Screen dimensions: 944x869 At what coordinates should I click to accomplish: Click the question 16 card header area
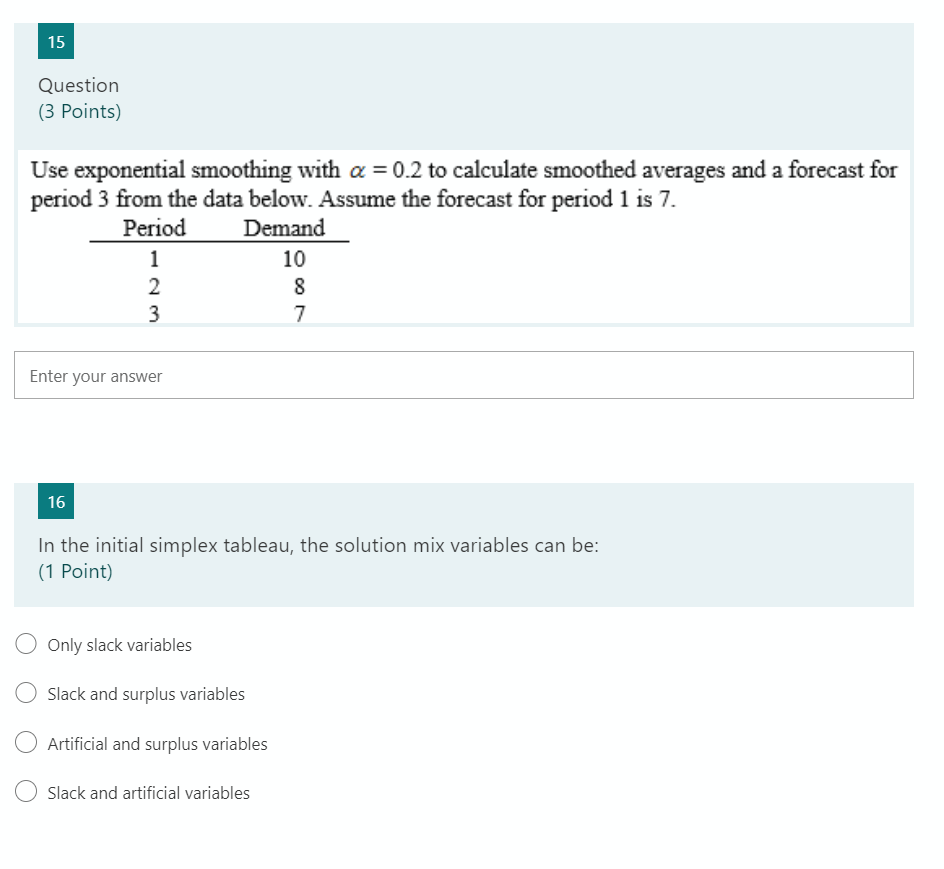click(463, 545)
